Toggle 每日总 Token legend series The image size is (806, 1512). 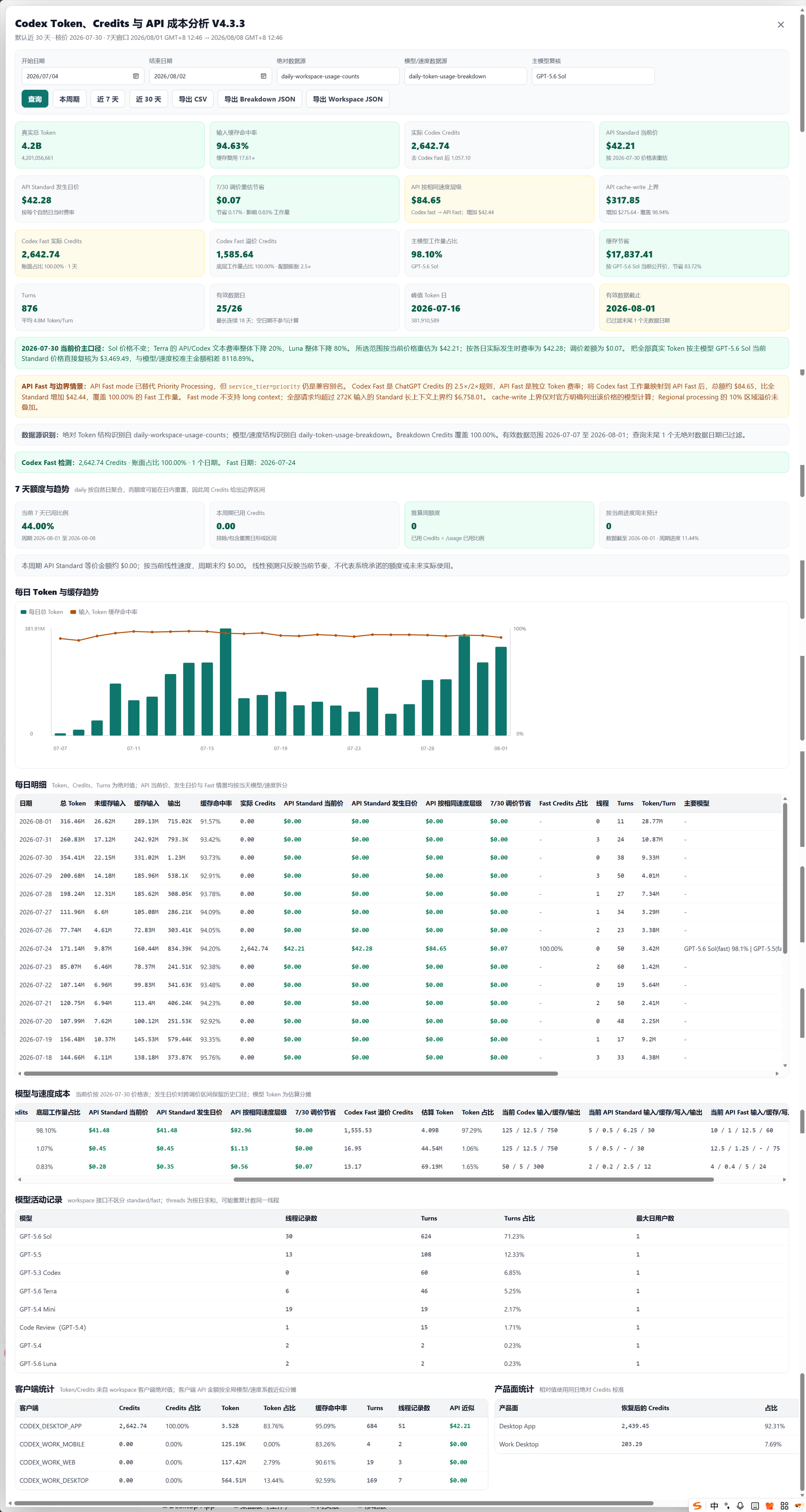coord(42,611)
